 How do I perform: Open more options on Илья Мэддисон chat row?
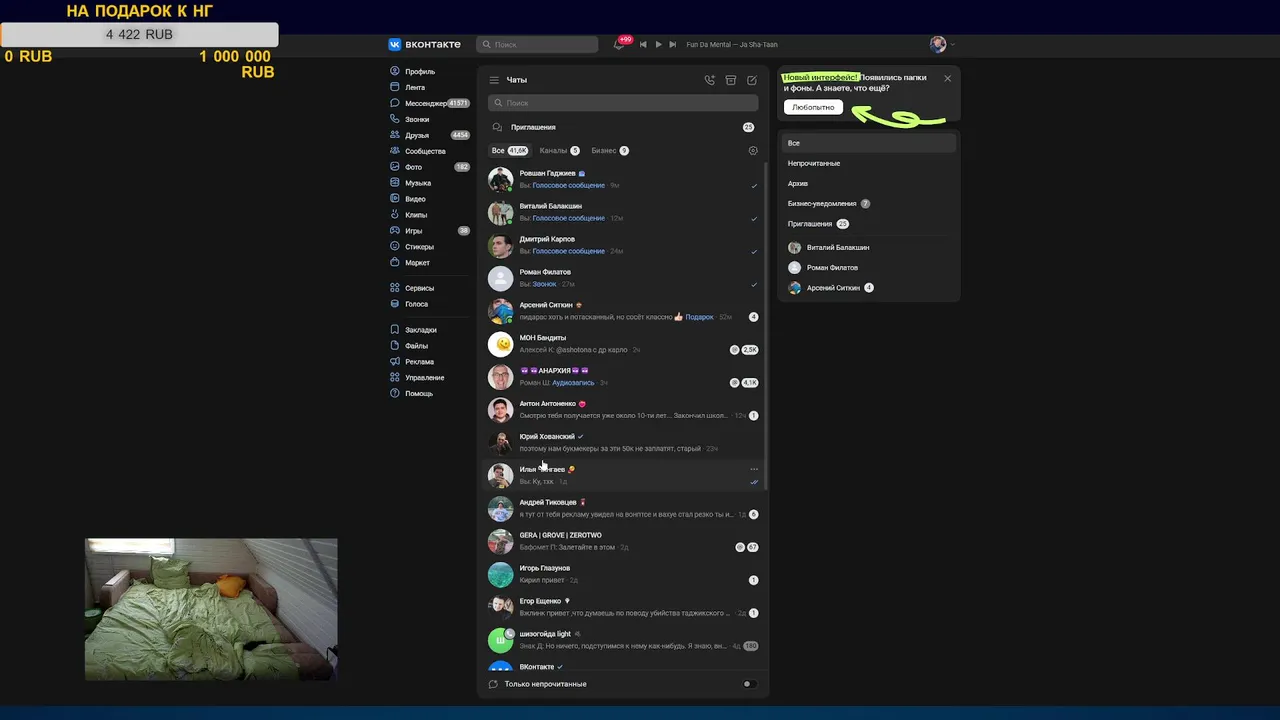(x=754, y=469)
